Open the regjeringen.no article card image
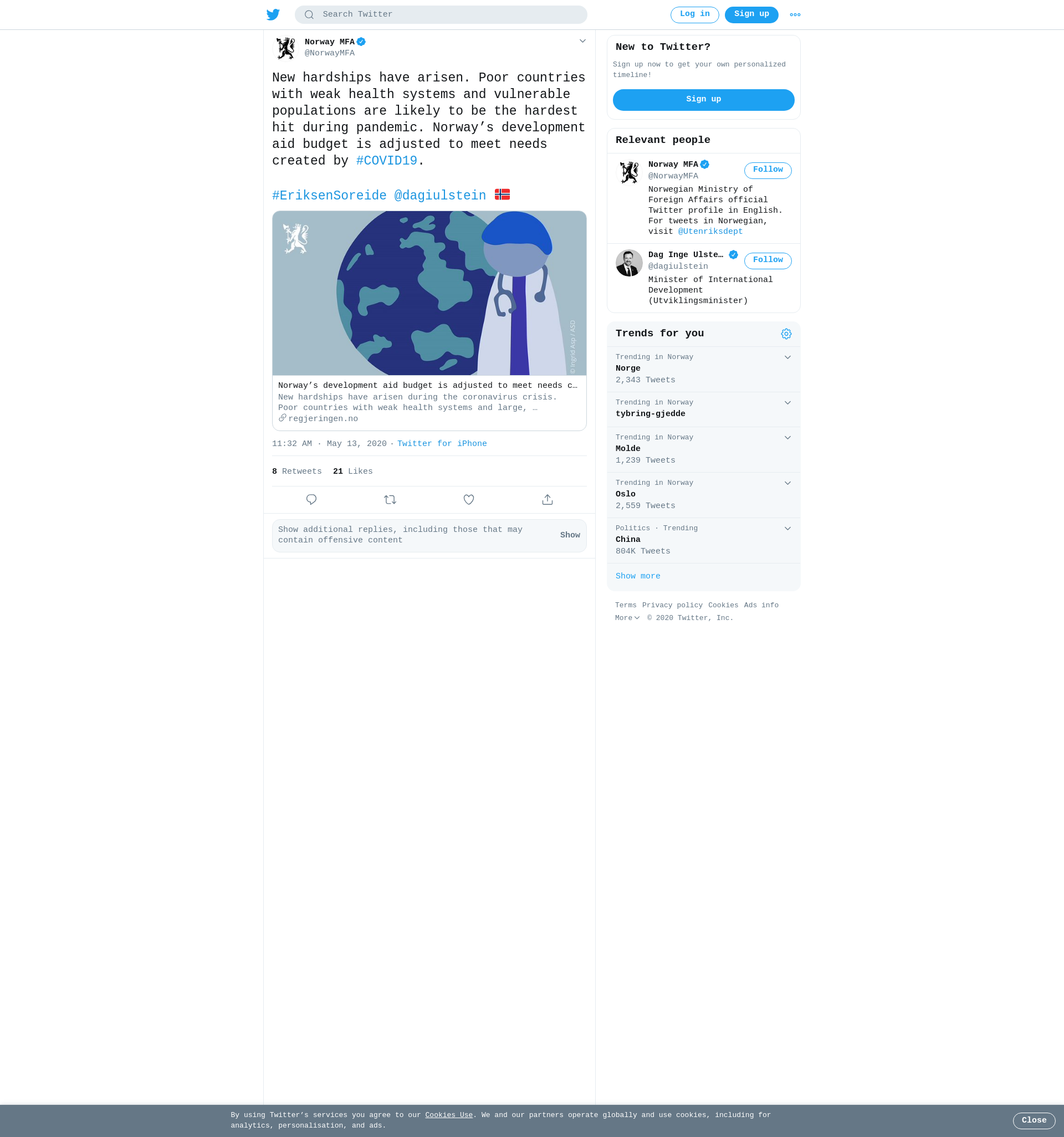Screen dimensions: 1064x1137 (429, 294)
